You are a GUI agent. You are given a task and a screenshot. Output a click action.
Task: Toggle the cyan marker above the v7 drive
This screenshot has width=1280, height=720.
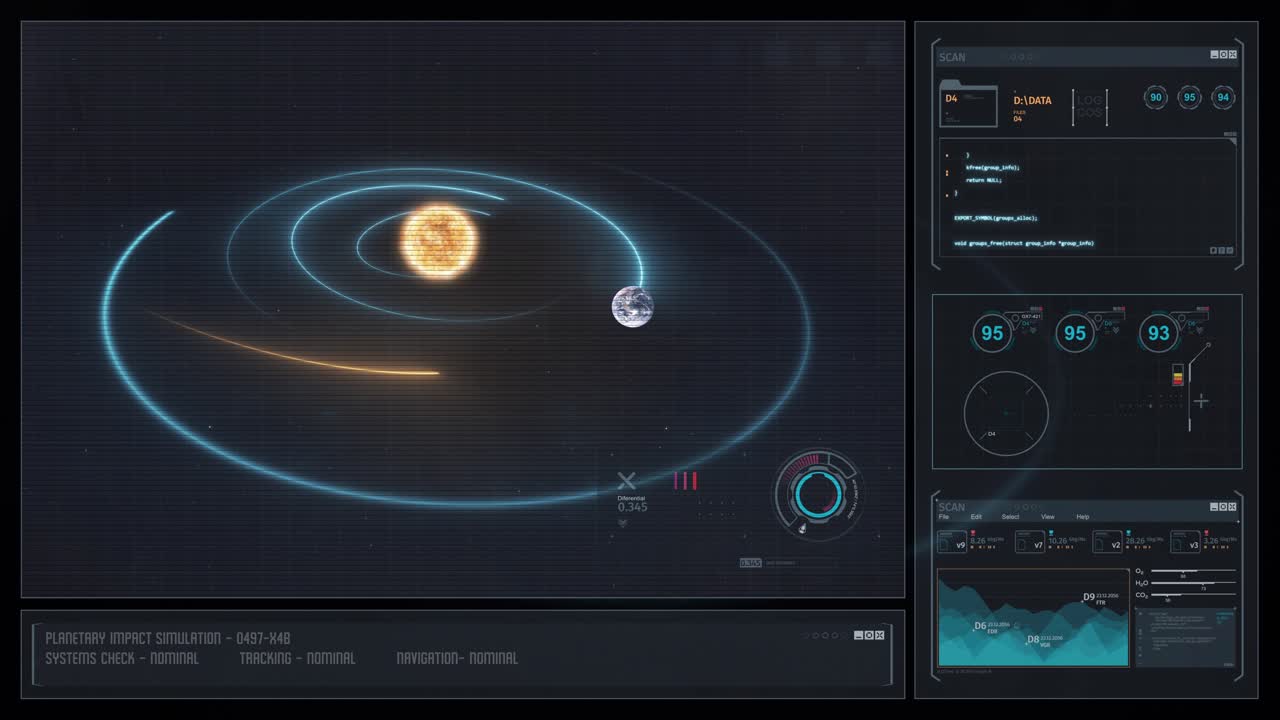click(x=1051, y=533)
